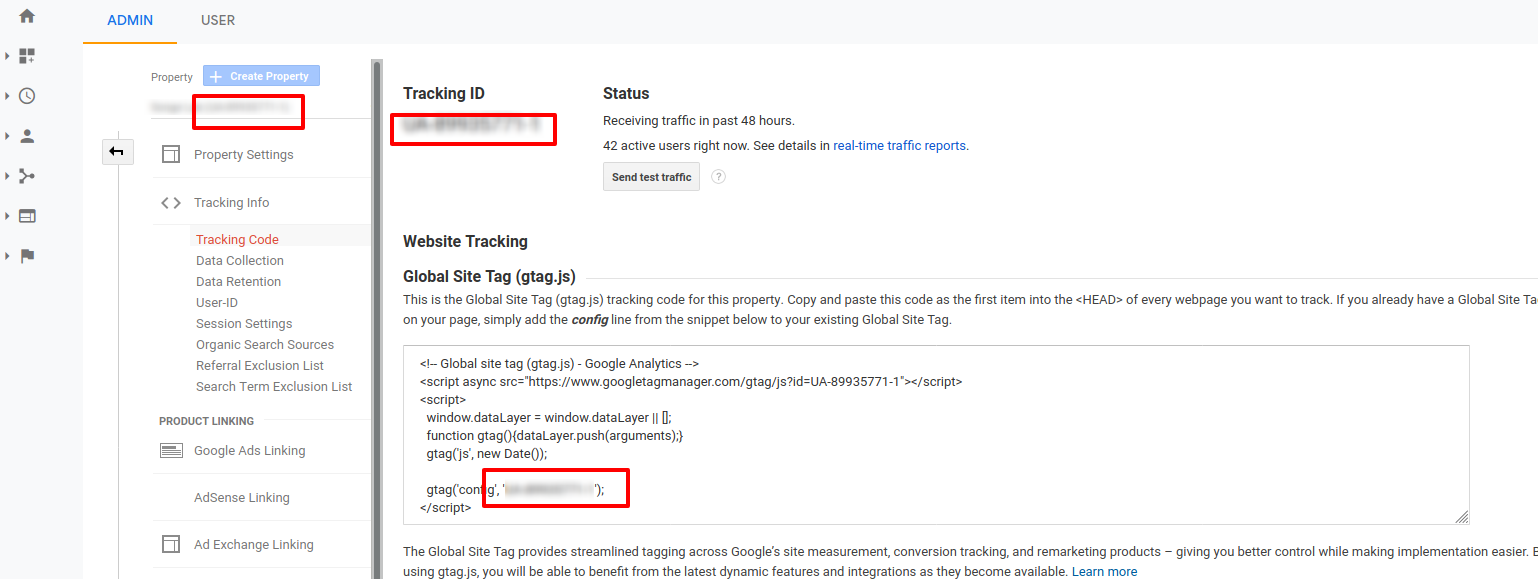
Task: Select User-ID
Action: coord(217,303)
